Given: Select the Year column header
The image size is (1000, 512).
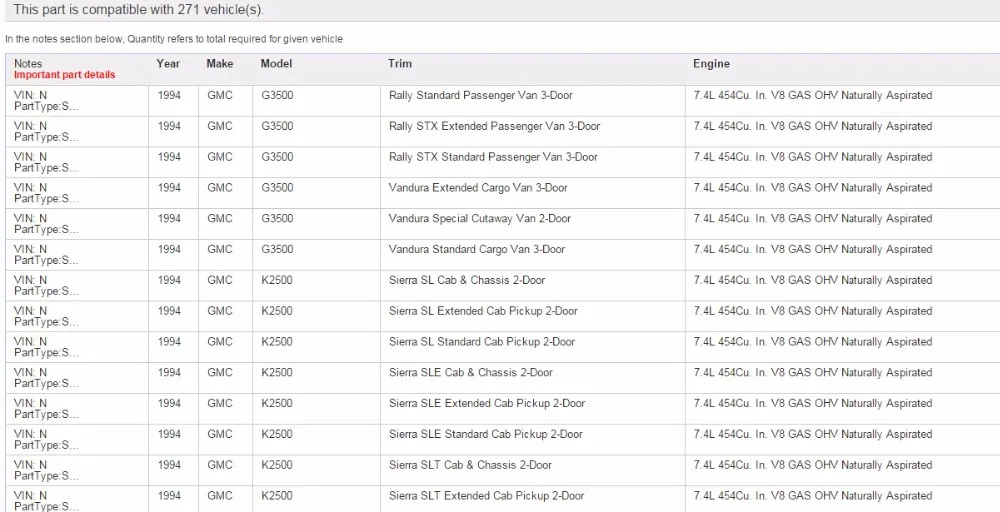Looking at the screenshot, I should 168,64.
